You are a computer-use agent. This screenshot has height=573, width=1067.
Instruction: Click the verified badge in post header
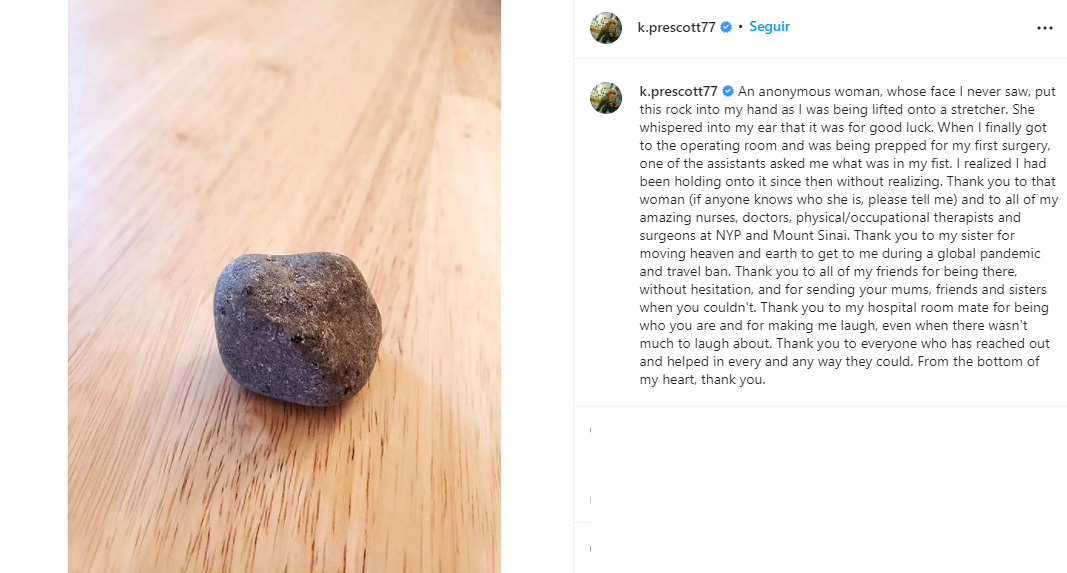(x=726, y=27)
